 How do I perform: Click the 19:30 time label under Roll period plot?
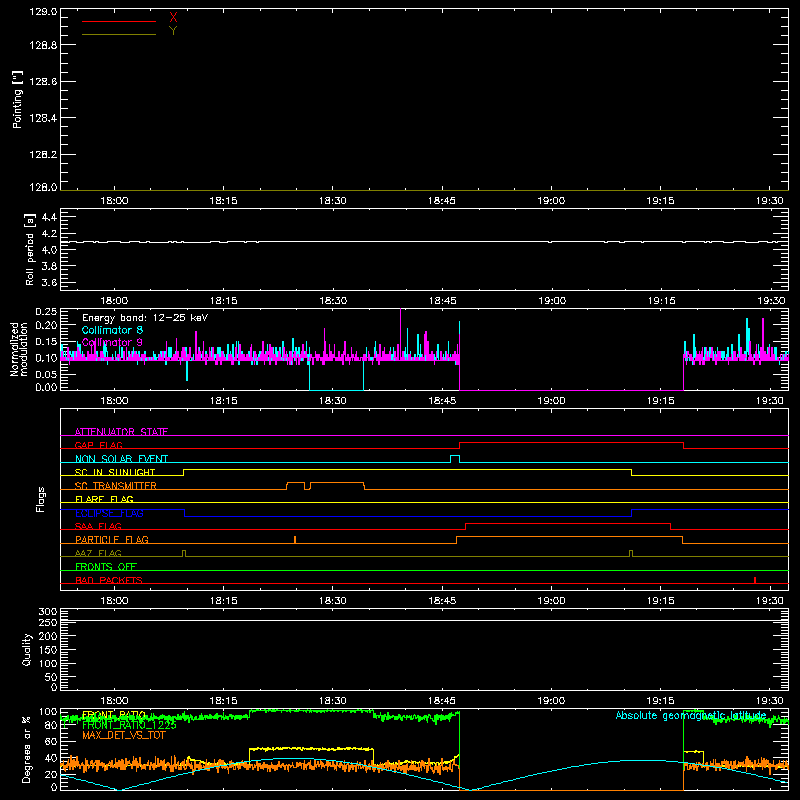(x=769, y=301)
